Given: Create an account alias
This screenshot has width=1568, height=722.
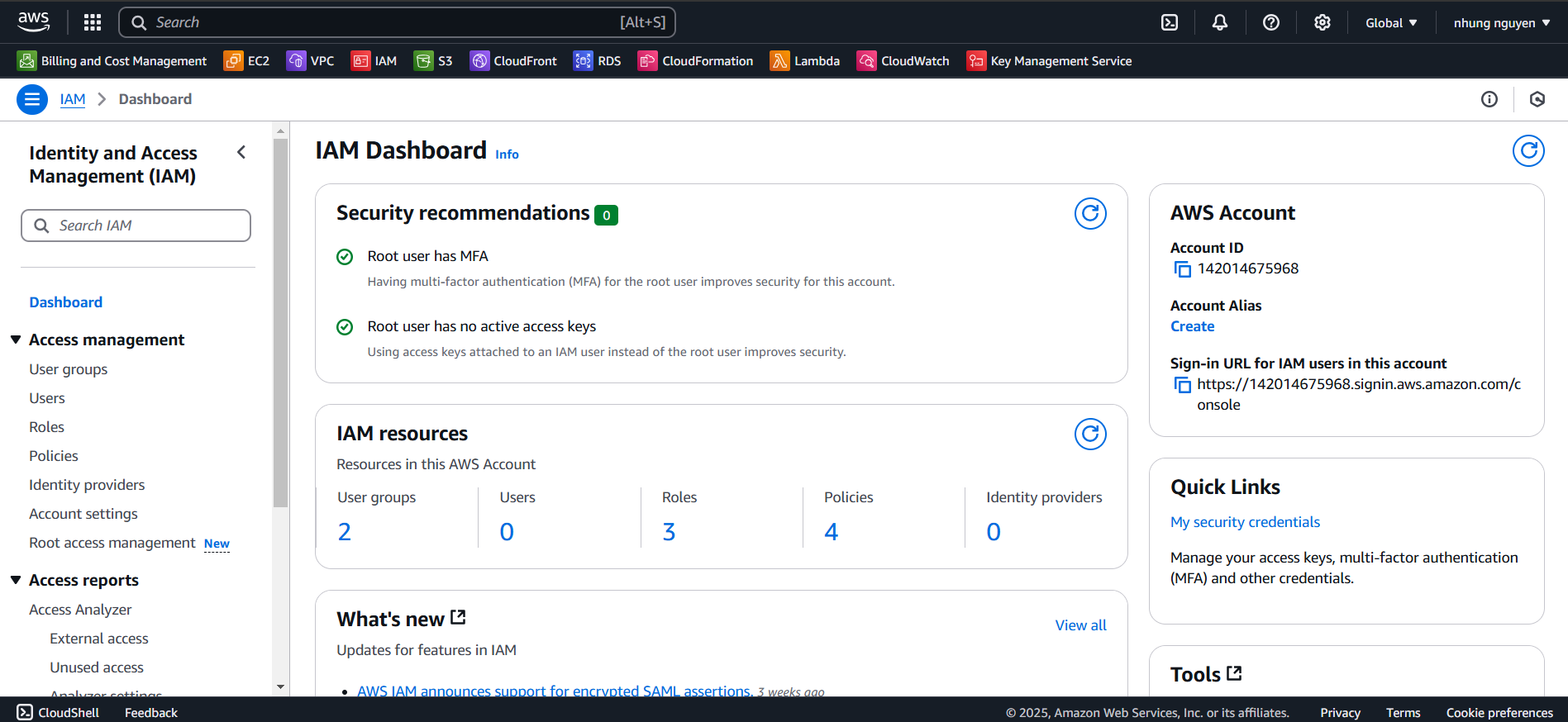Looking at the screenshot, I should (1193, 326).
